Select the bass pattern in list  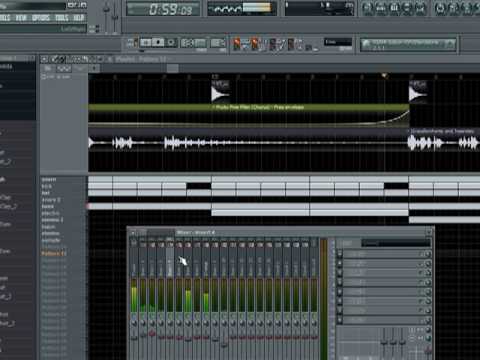click(47, 207)
